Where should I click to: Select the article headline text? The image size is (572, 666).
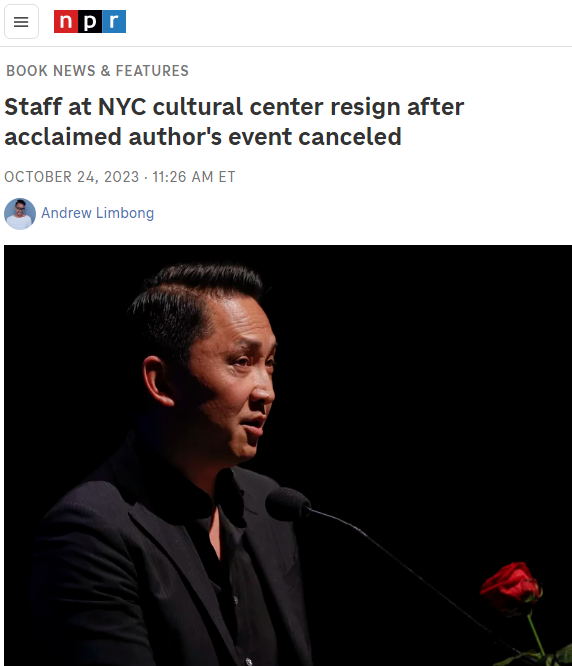pos(234,121)
